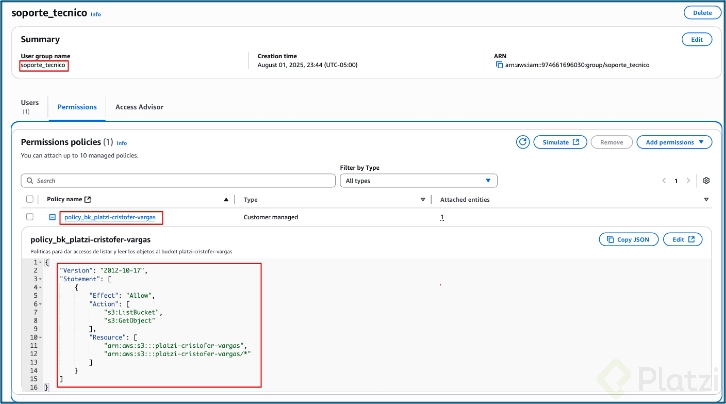Viewport: 726px width, 404px height.
Task: Click the "Effect": "Allow" JSON line
Action: coord(122,295)
